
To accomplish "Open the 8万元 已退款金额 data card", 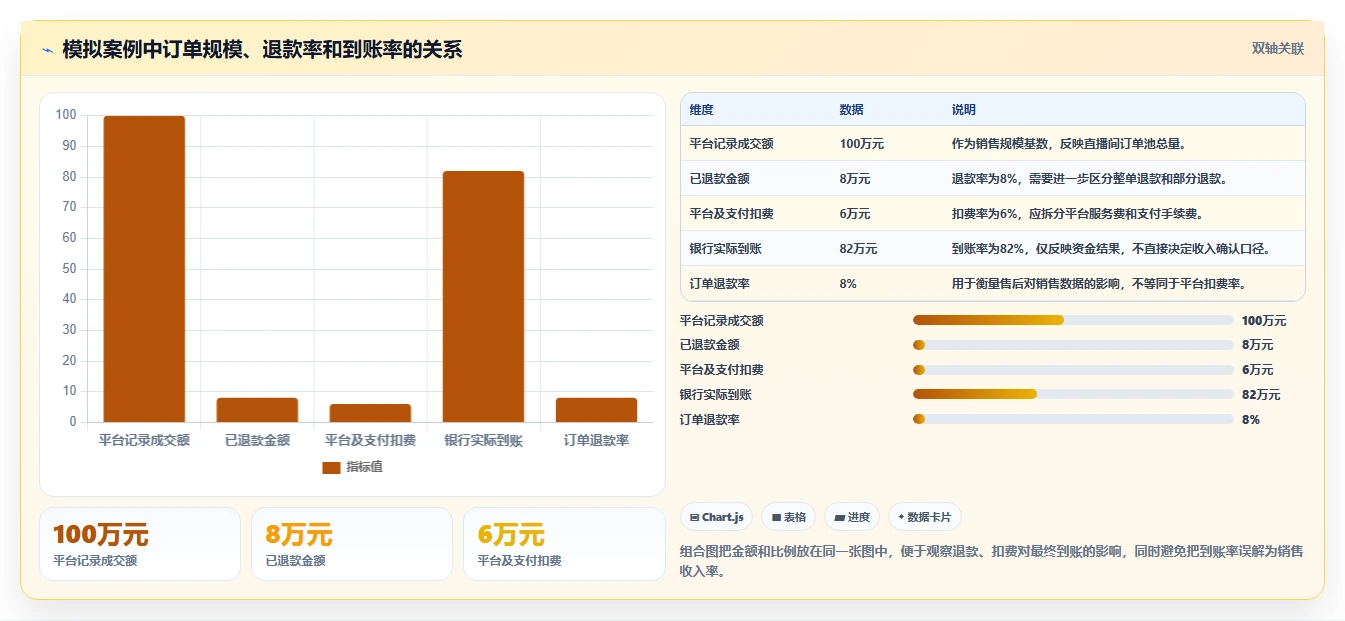I will [352, 544].
